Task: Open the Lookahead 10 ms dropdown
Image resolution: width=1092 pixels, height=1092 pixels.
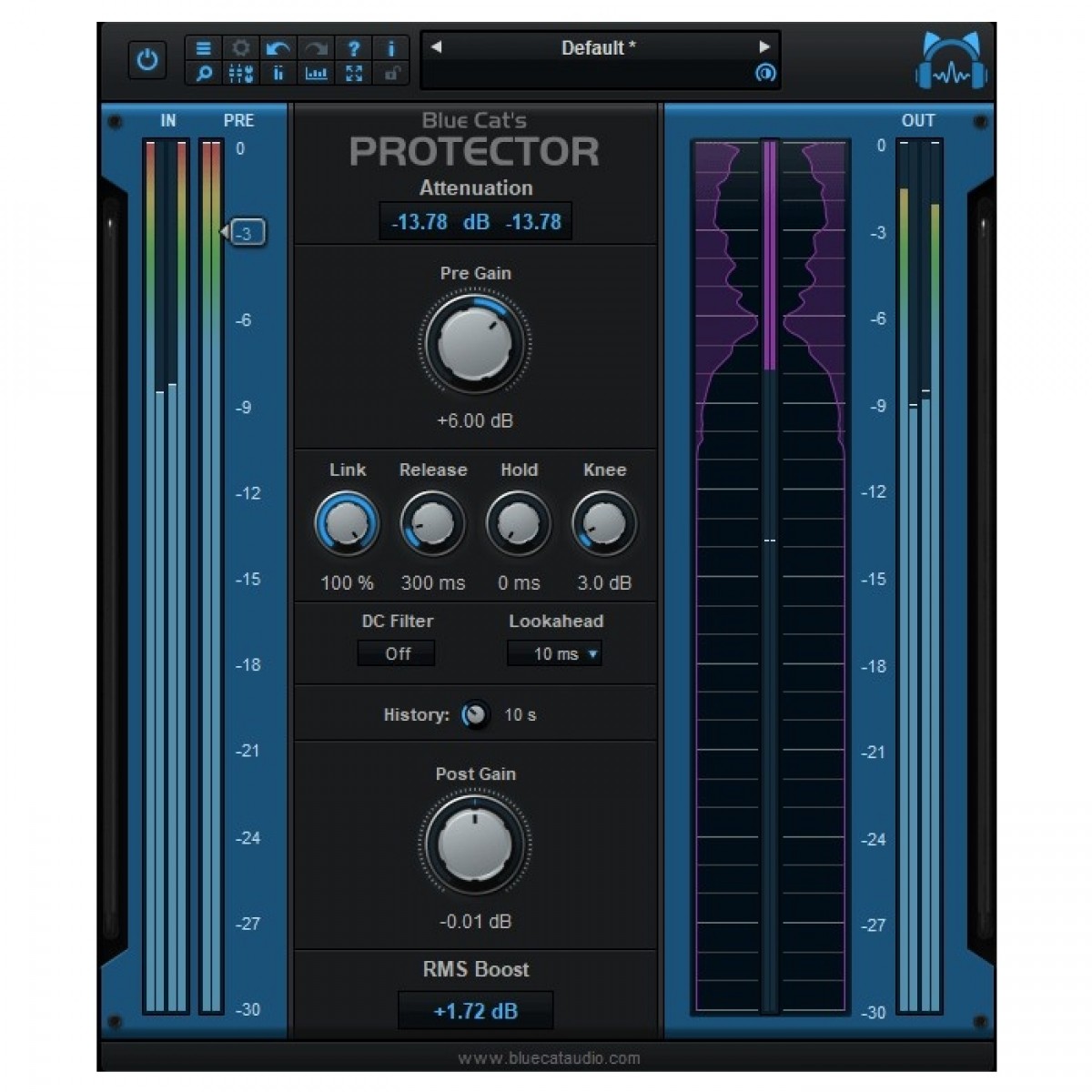Action: (x=555, y=653)
